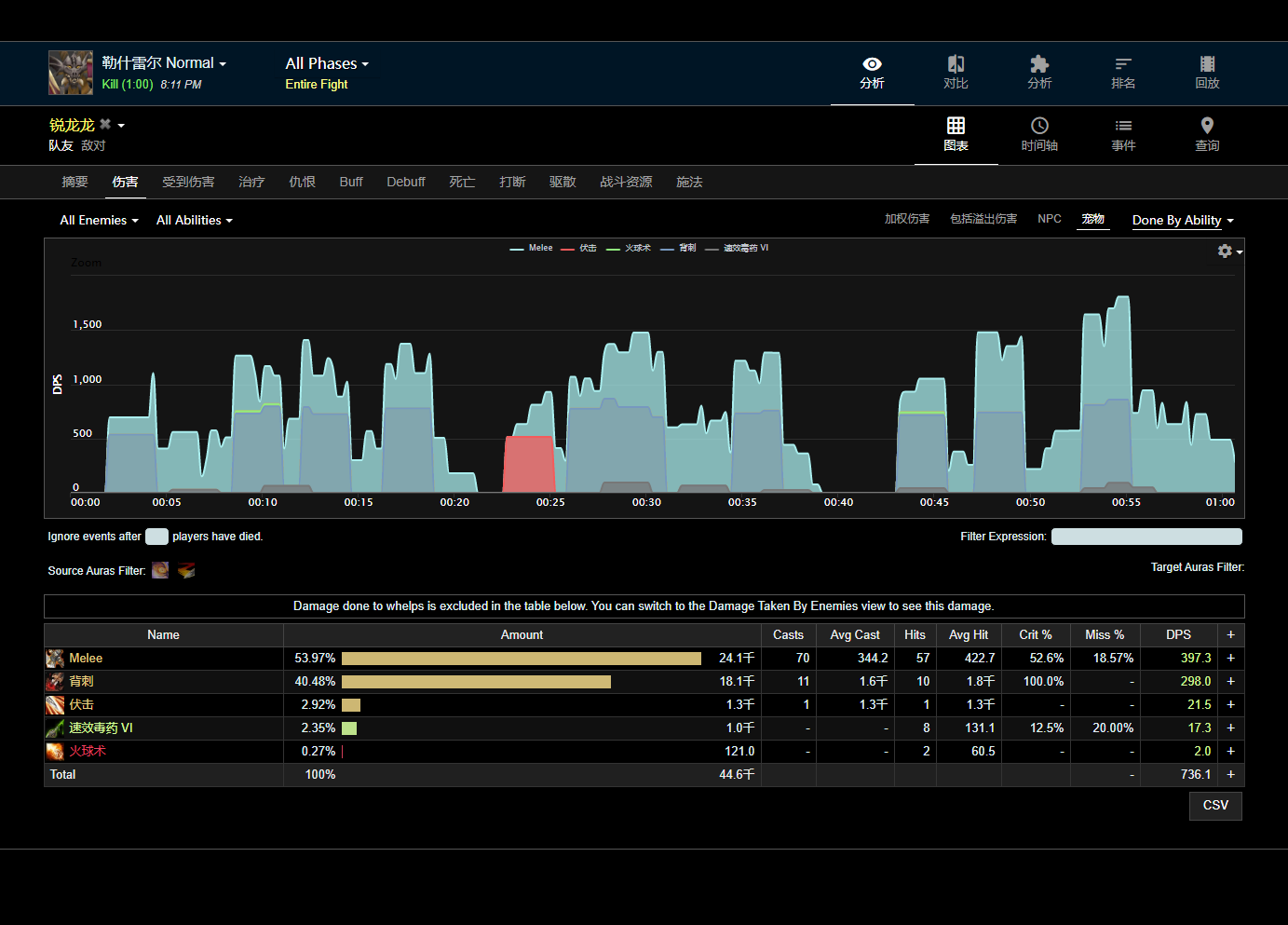Toggle 包括溢出伤害 overkill damage option
The width and height of the screenshot is (1288, 925).
click(983, 219)
